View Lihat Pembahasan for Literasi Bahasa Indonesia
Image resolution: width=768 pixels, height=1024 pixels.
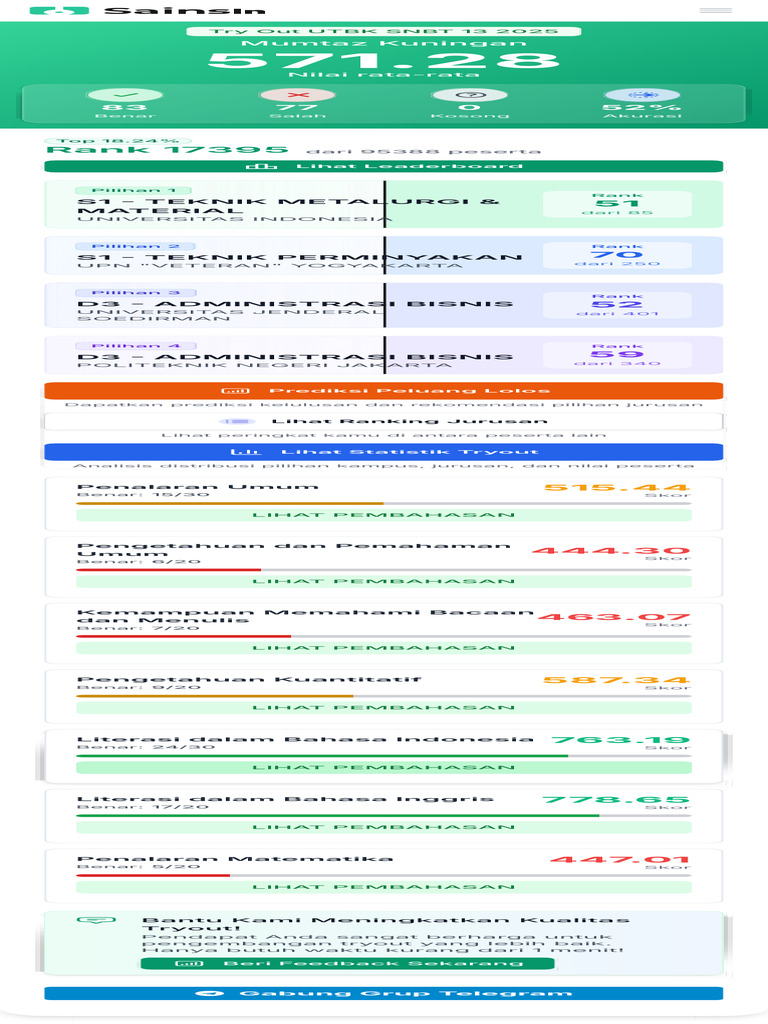[383, 767]
